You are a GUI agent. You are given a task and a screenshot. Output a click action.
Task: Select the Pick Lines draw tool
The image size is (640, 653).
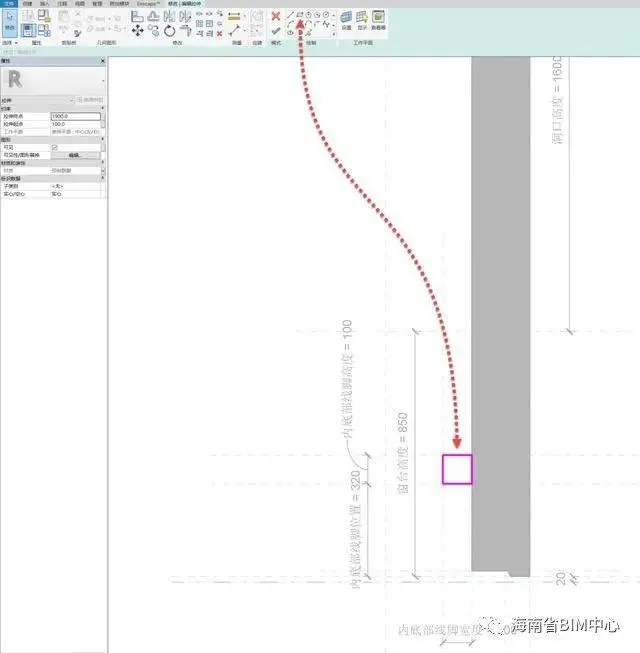309,33
